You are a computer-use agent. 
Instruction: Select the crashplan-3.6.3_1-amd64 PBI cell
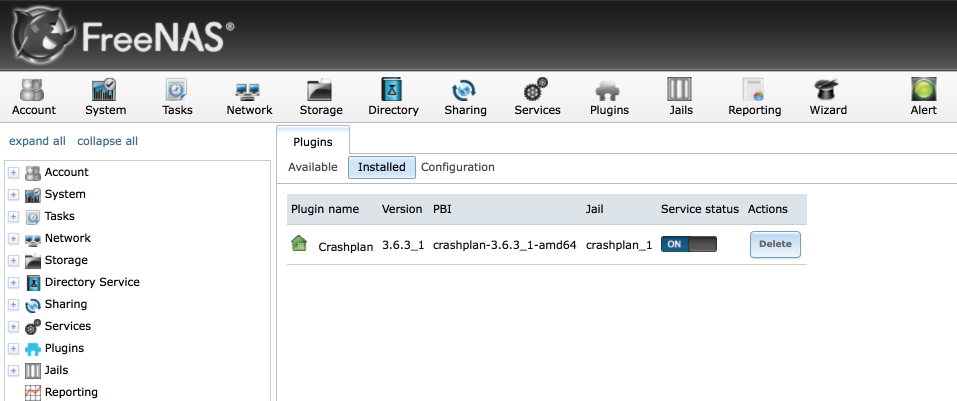[505, 245]
